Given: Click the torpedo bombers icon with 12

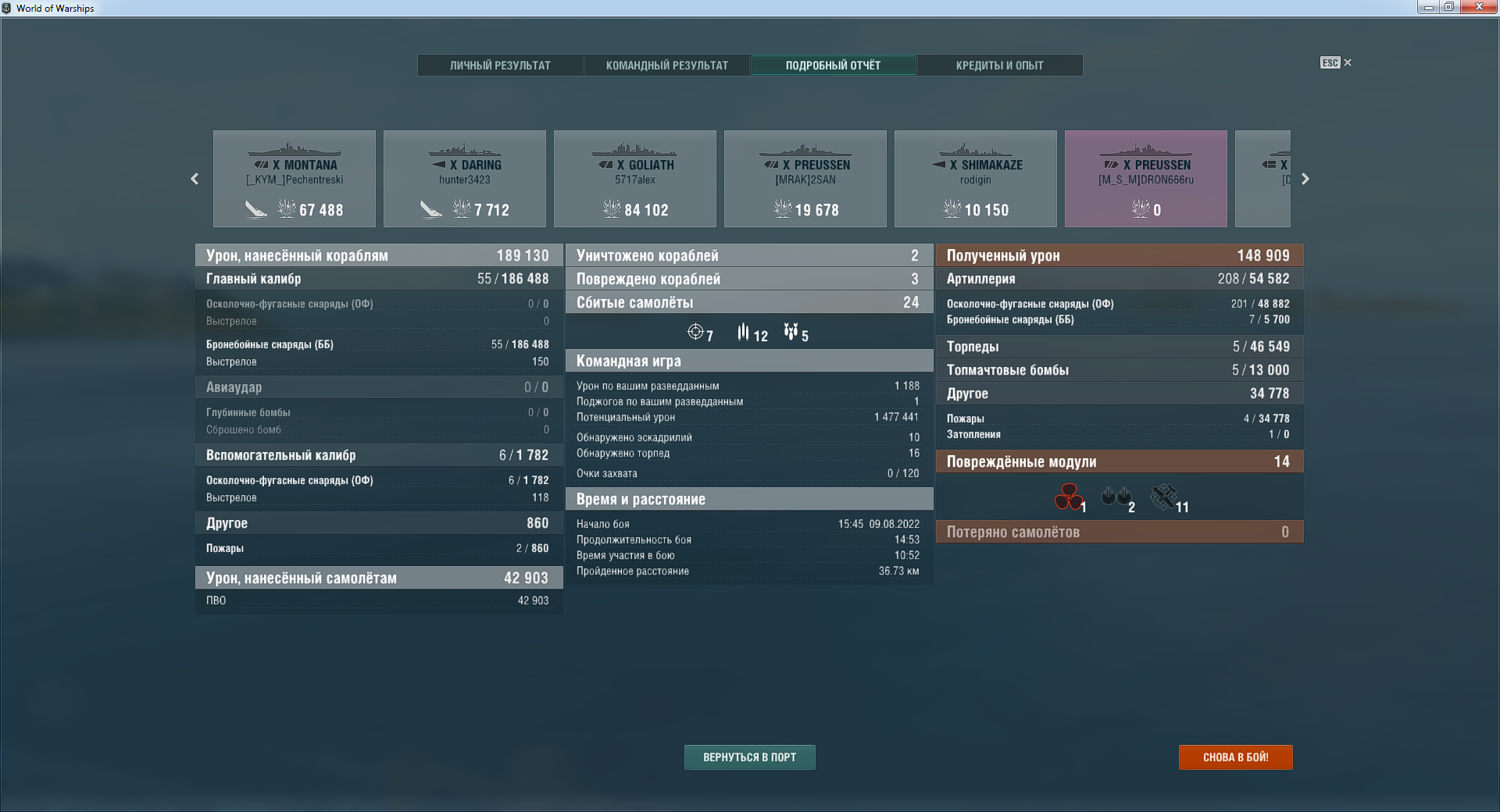Looking at the screenshot, I should pos(743,332).
